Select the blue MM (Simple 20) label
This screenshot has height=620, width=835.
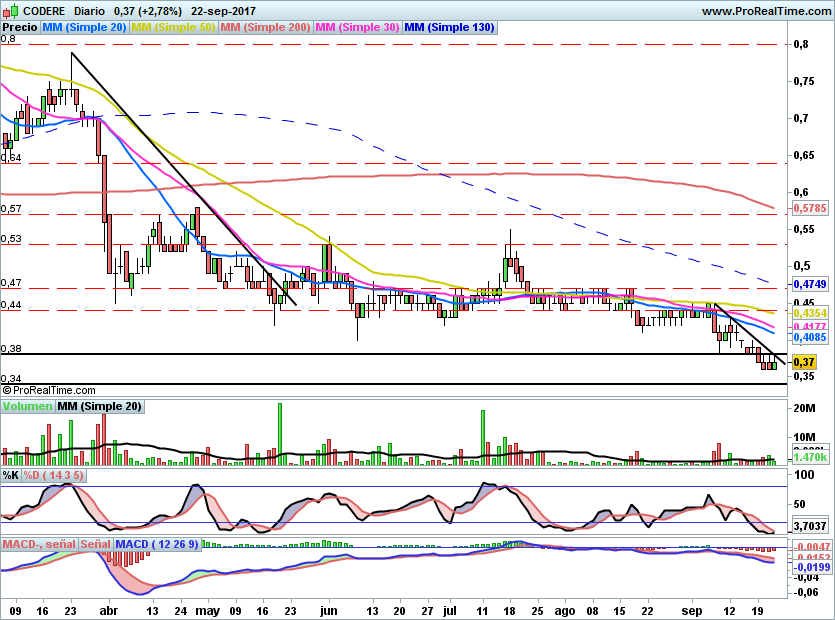pos(85,28)
